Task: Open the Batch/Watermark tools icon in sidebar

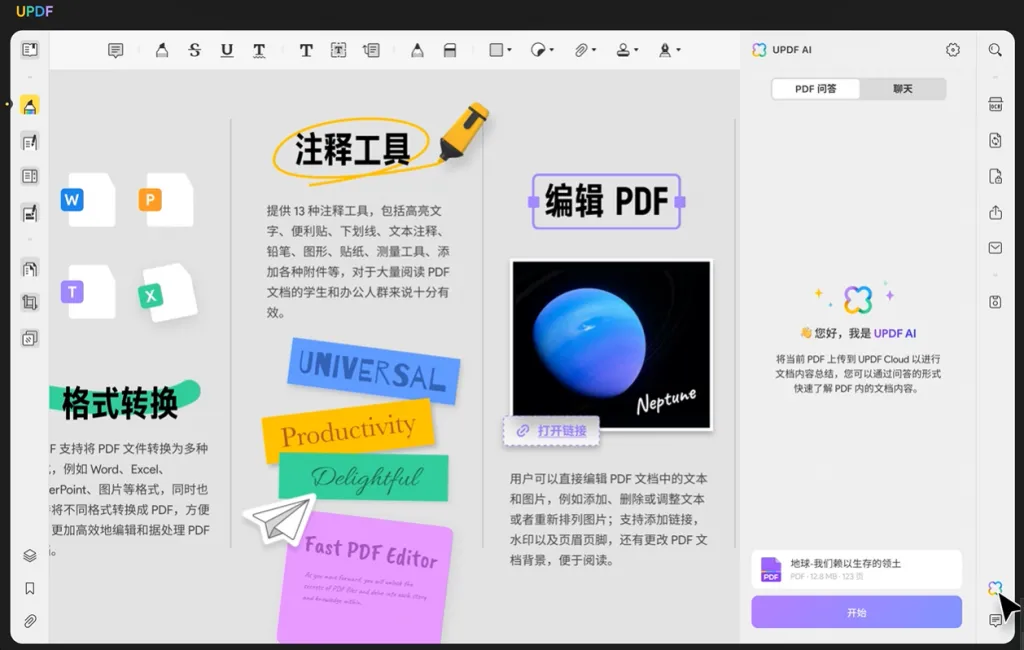Action: (x=29, y=338)
